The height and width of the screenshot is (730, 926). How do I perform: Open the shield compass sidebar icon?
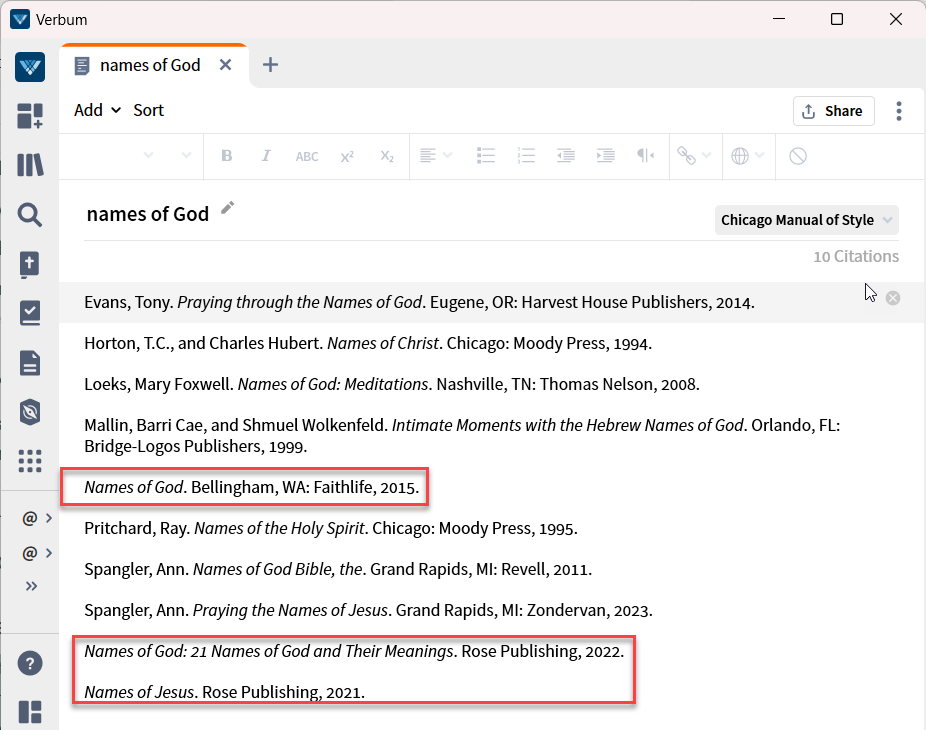pos(30,412)
